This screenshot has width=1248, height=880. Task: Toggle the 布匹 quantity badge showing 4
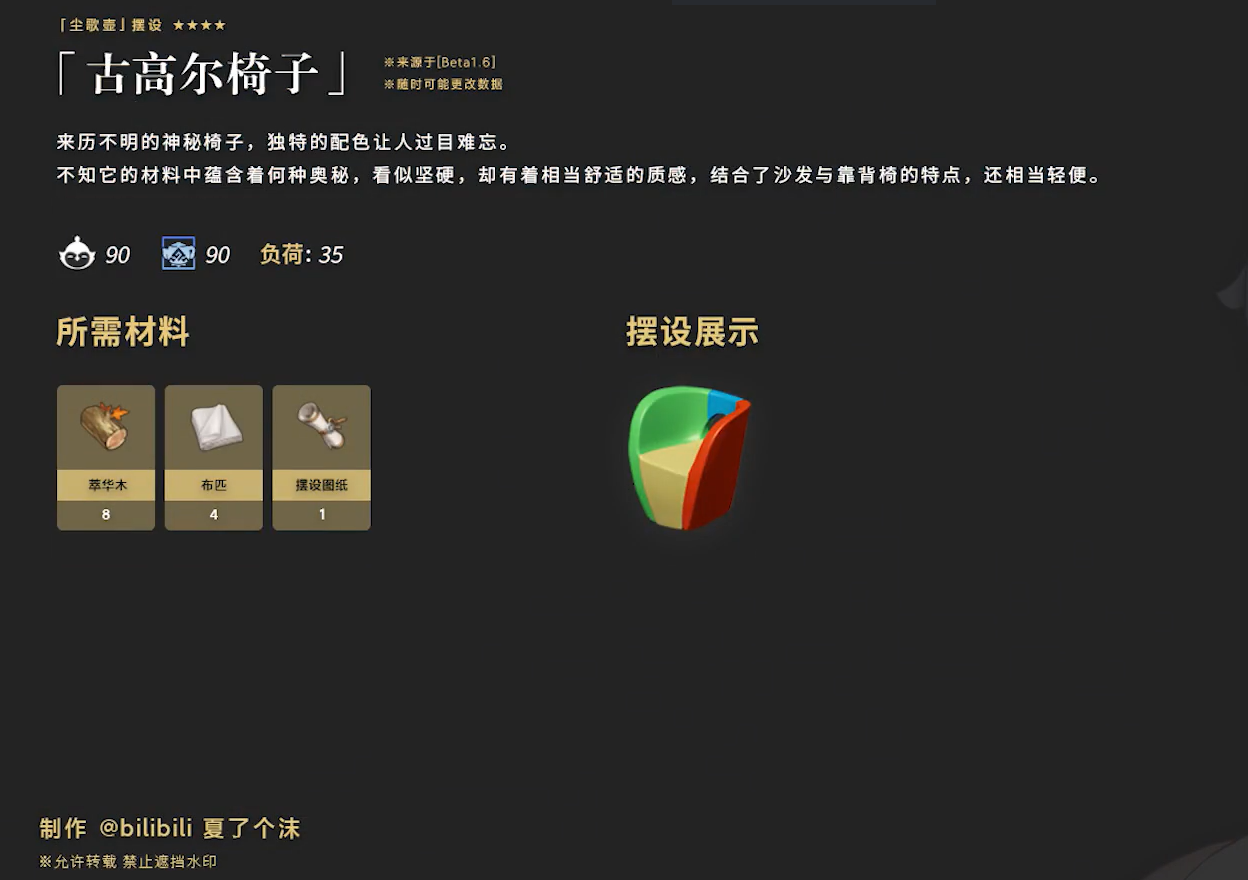coord(213,514)
